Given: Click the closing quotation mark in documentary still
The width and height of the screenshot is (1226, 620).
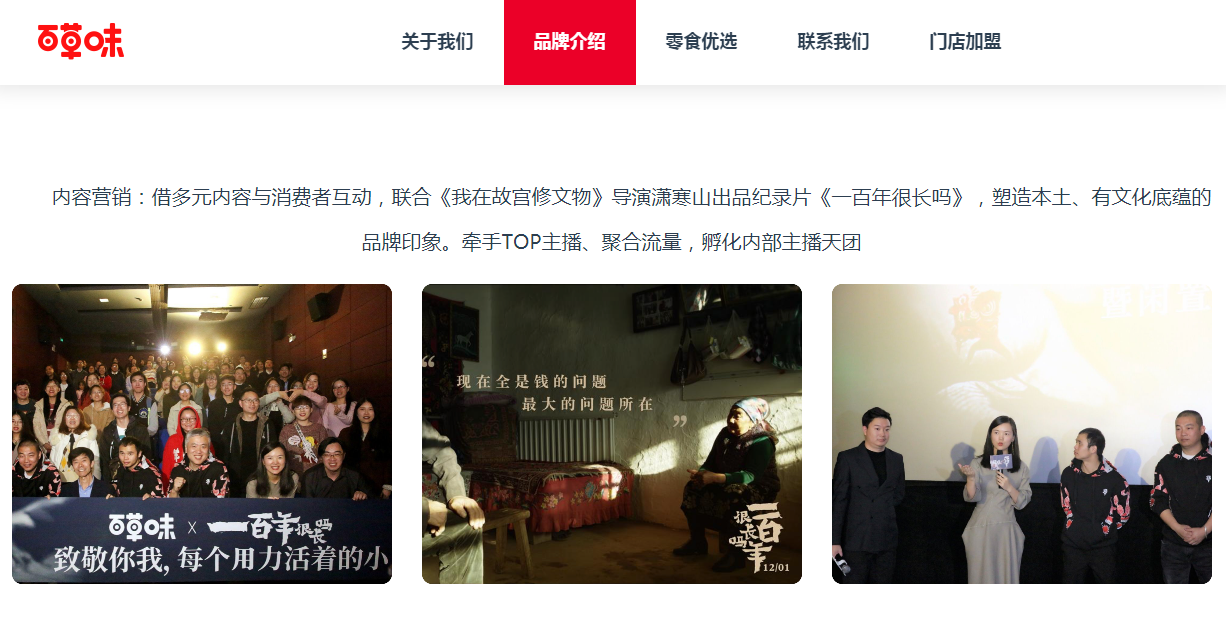Looking at the screenshot, I should point(680,422).
